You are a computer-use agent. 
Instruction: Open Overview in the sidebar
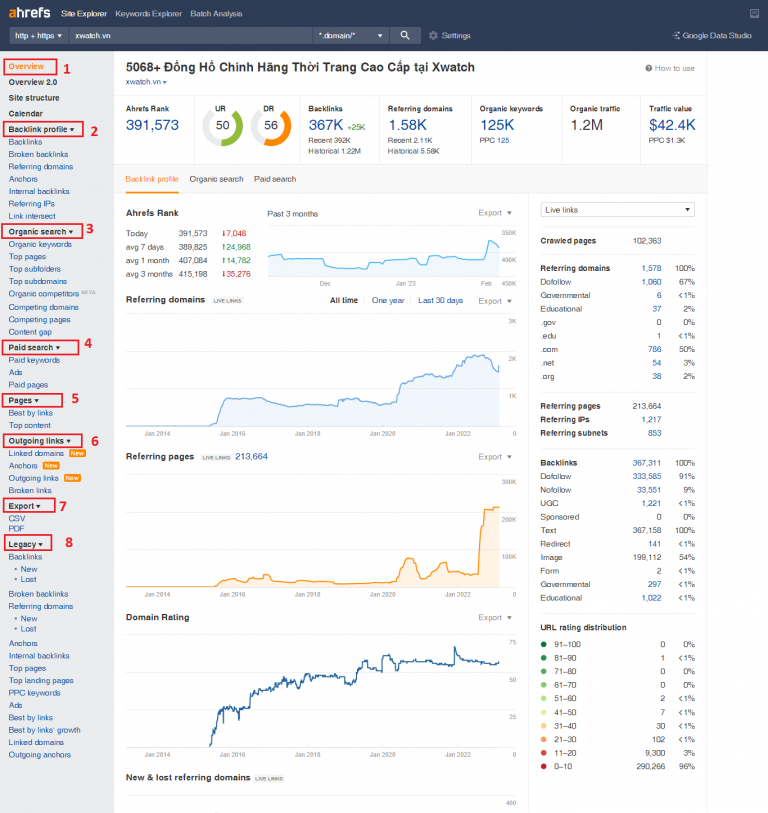26,66
